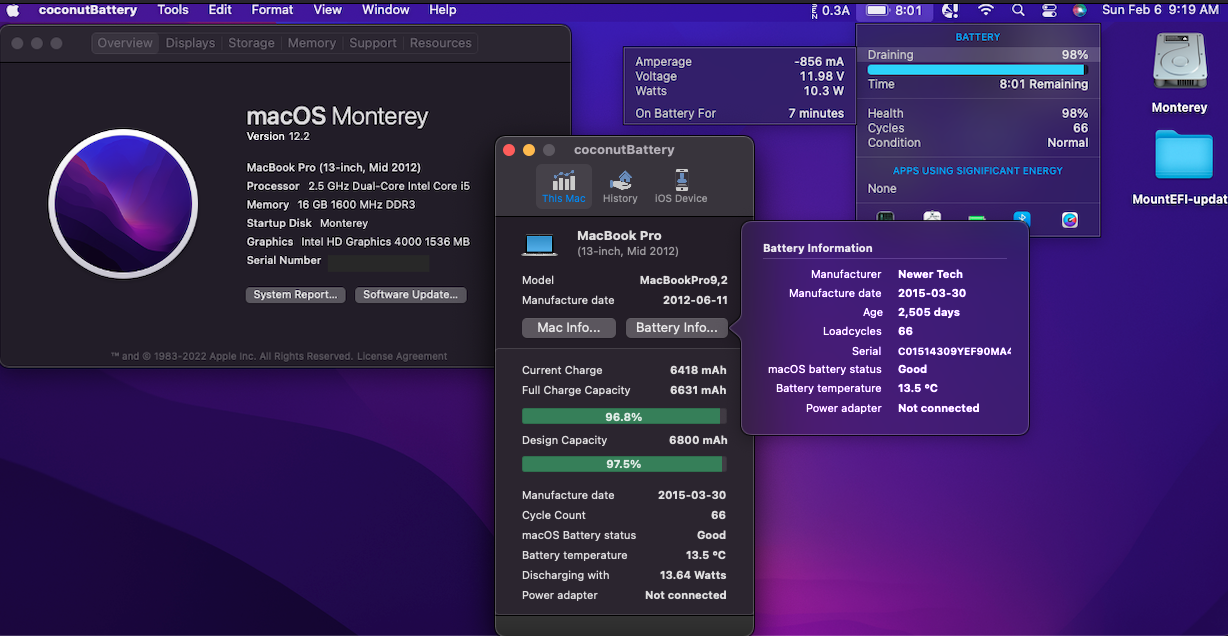Click the Bluetooth icon in the battery dropdown
The width and height of the screenshot is (1228, 636).
(1022, 219)
